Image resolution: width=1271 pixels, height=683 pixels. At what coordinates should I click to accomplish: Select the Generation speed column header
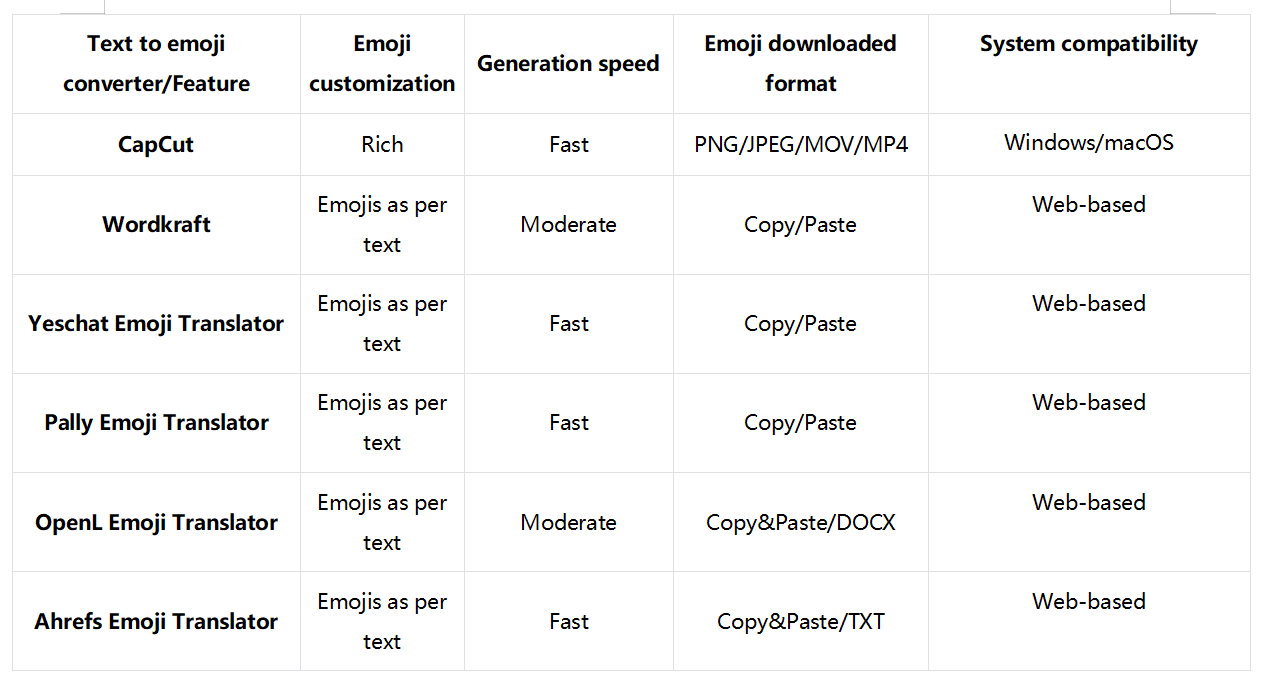tap(568, 63)
